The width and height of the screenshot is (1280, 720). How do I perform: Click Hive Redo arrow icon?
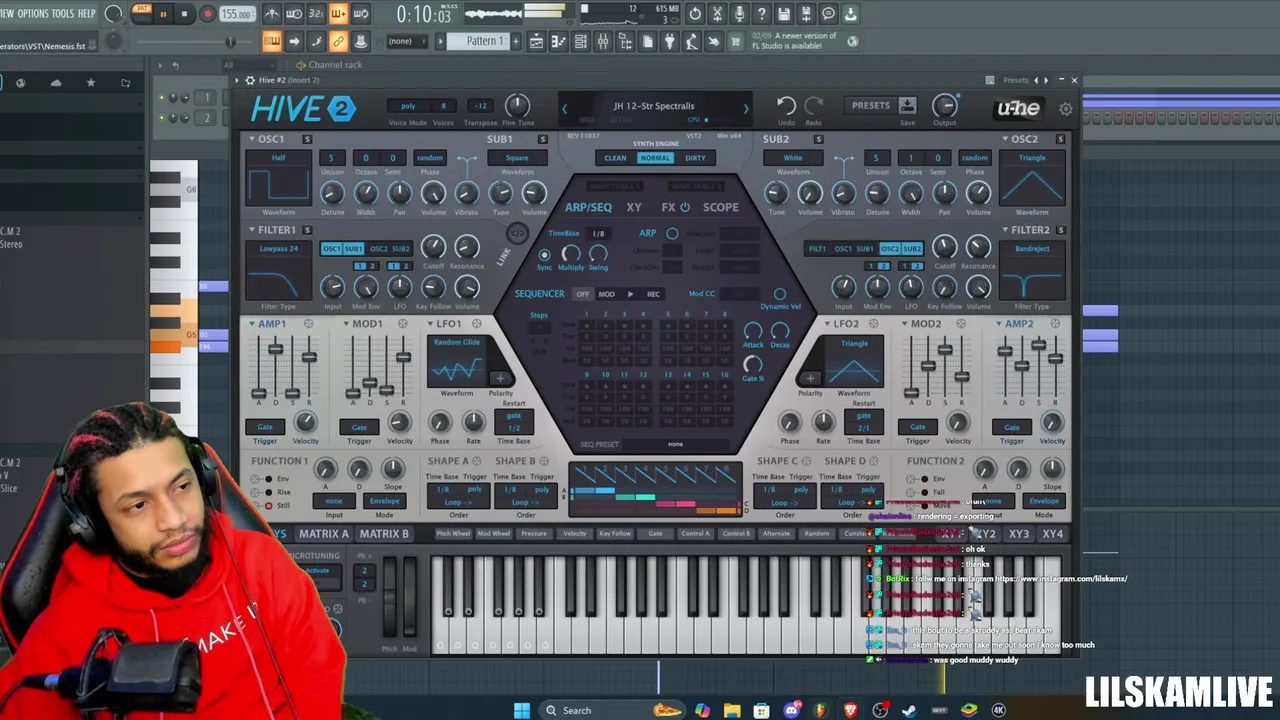[814, 105]
